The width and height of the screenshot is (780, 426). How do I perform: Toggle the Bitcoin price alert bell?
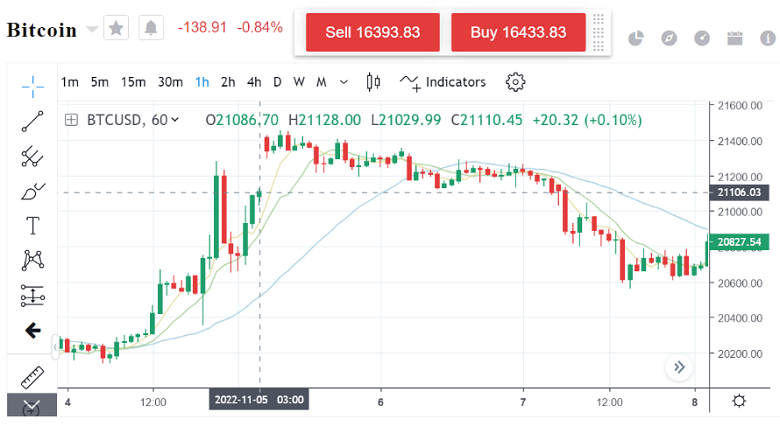coord(151,29)
